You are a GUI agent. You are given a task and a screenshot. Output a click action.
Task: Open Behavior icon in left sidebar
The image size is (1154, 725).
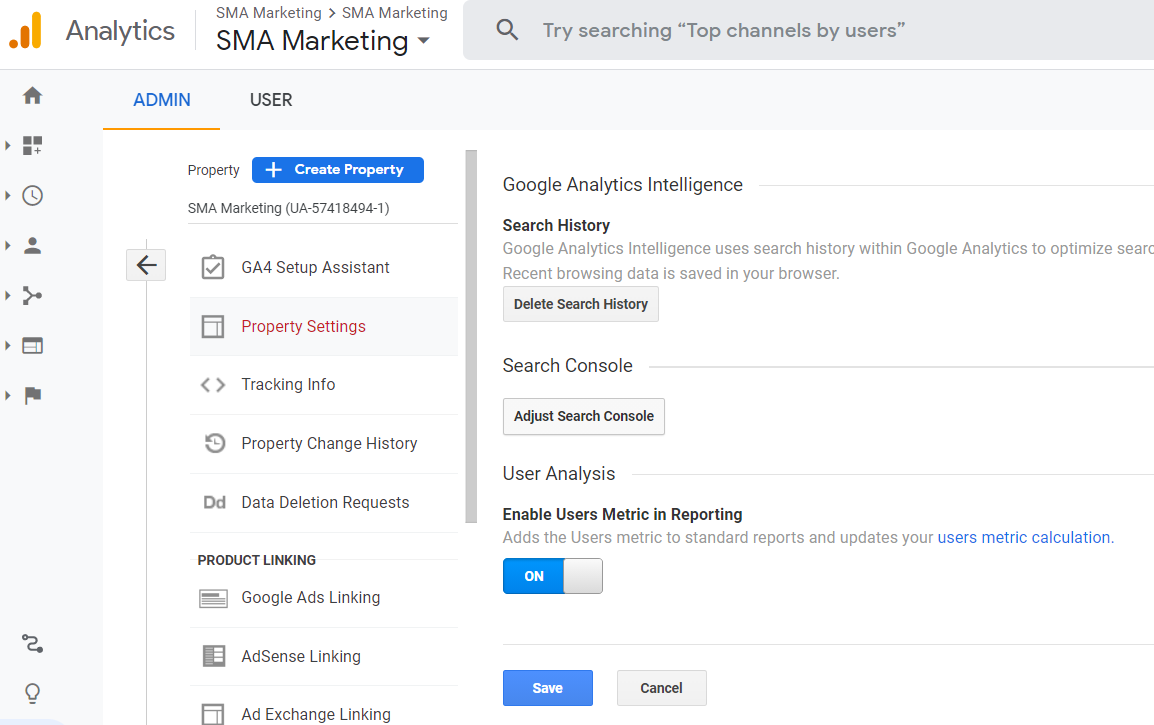coord(33,346)
